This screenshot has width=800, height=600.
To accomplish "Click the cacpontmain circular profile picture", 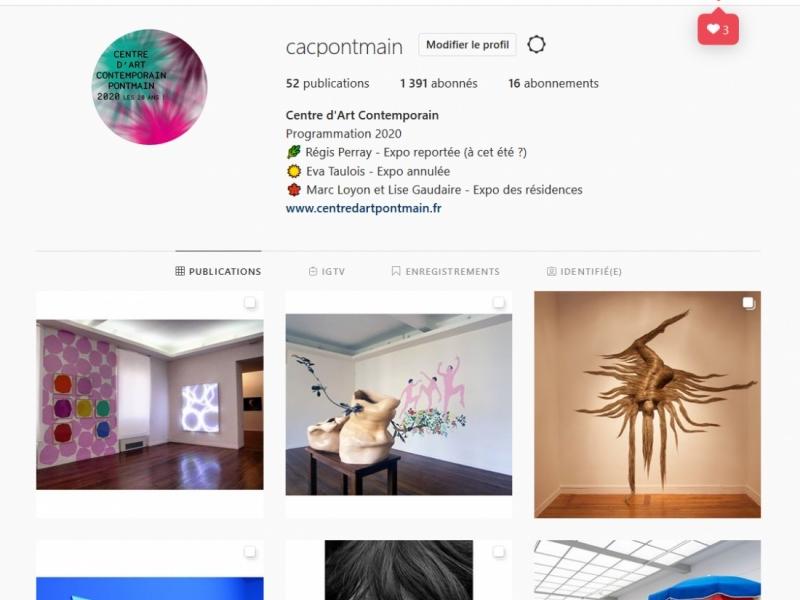I will [149, 87].
